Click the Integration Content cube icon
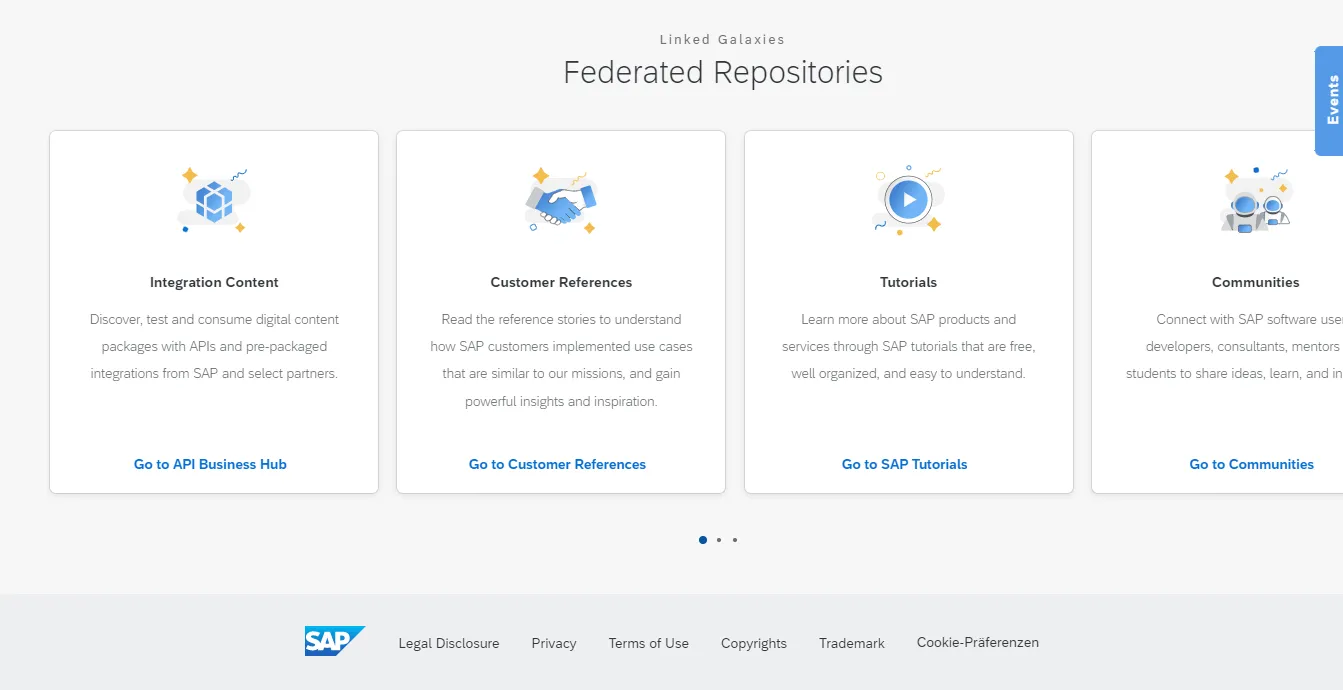 213,201
